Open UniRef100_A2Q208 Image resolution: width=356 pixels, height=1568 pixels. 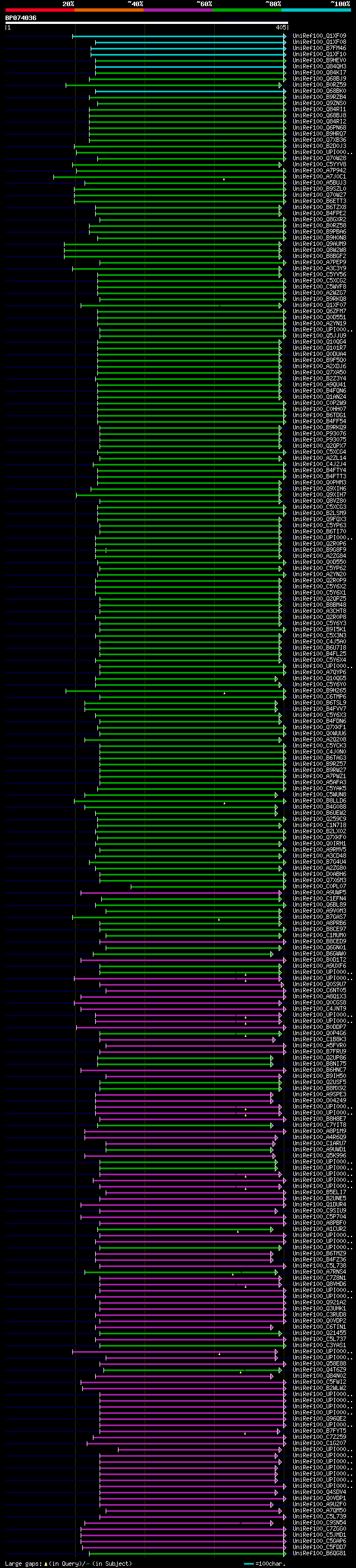coord(319,740)
